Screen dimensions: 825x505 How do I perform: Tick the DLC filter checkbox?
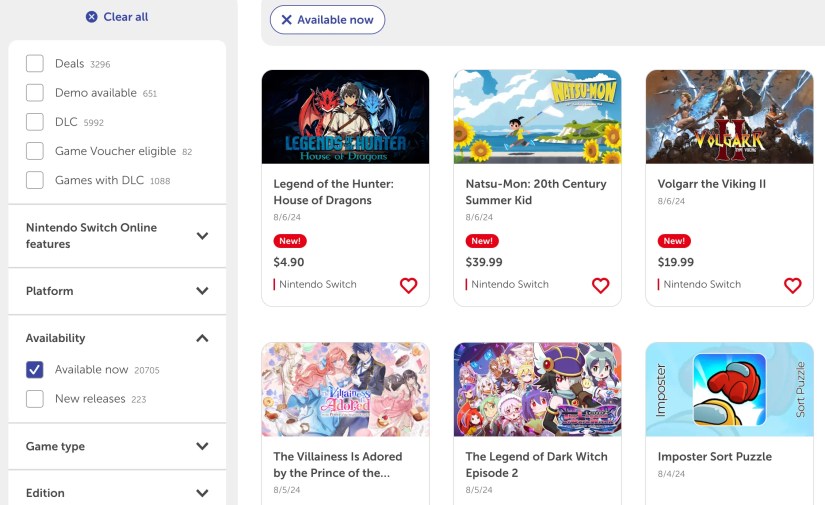click(x=35, y=122)
